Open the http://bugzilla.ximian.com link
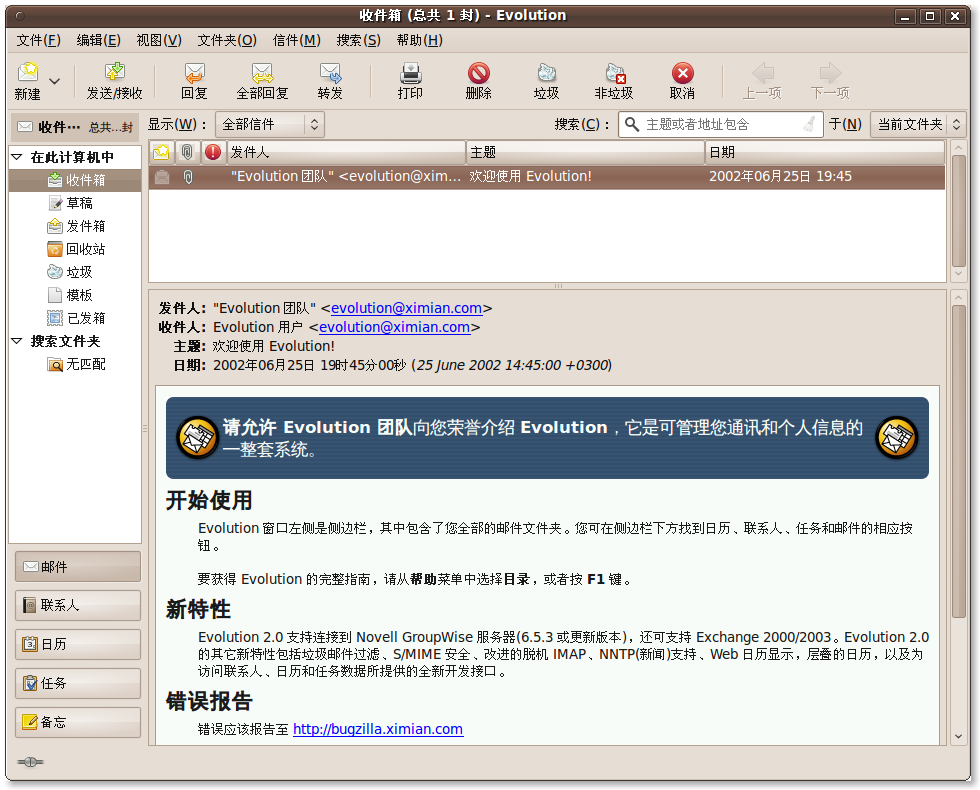The width and height of the screenshot is (980, 790). click(378, 729)
